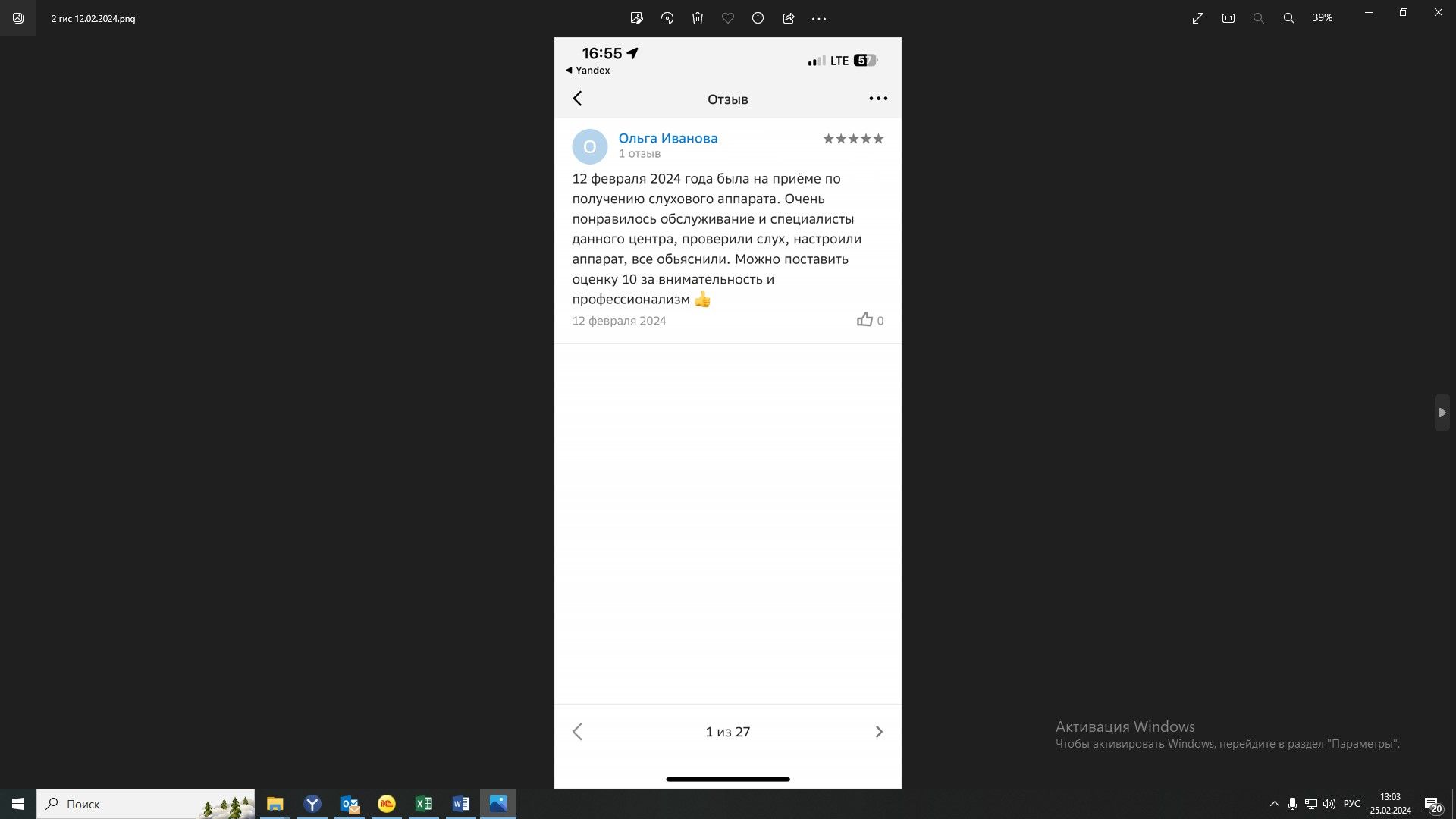Rotate the image with the rotate icon
Image resolution: width=1456 pixels, height=819 pixels.
667,18
